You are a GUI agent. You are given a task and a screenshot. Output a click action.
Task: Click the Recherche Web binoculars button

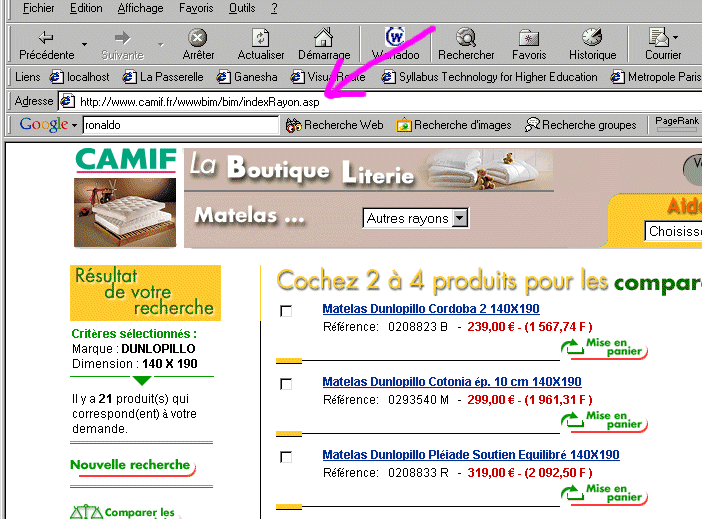pos(334,125)
